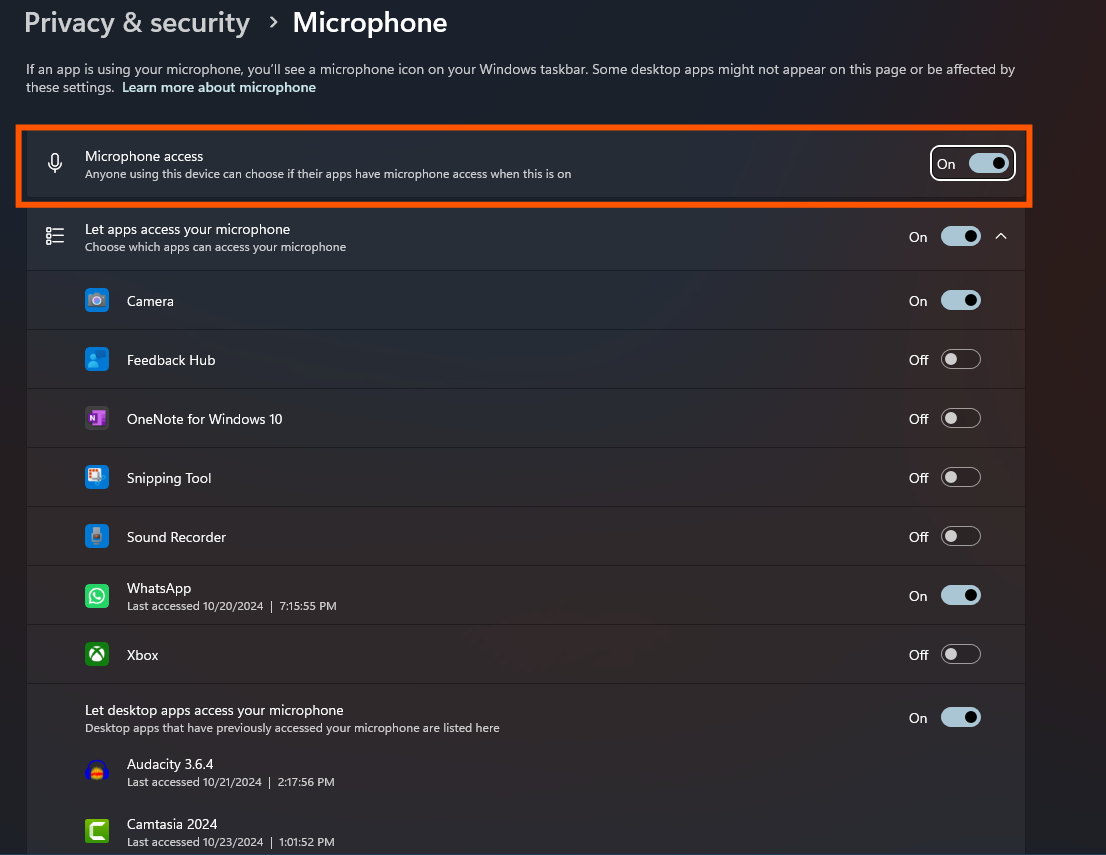Image resolution: width=1106 pixels, height=855 pixels.
Task: Toggle Let desktop apps access your microphone
Action: pyautogui.click(x=960, y=717)
